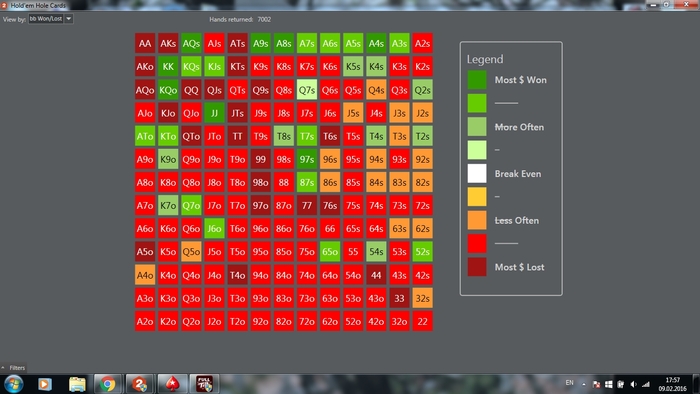Switch to Holdem Manager 2 taskbar icon

(139, 384)
